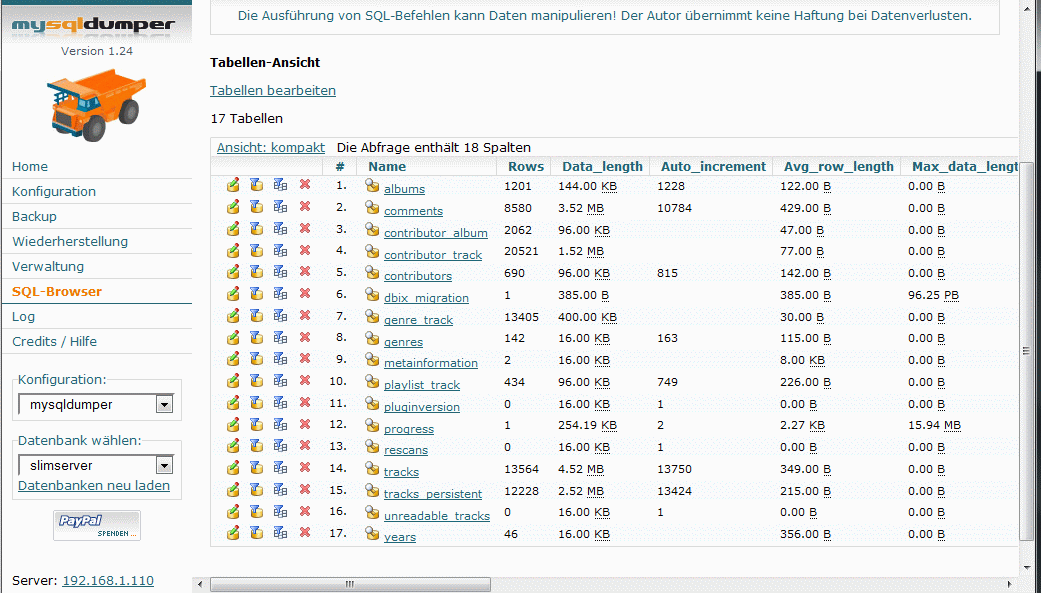Screen dimensions: 1041x593
Task: Click the edit icon for the albums table
Action: click(233, 186)
